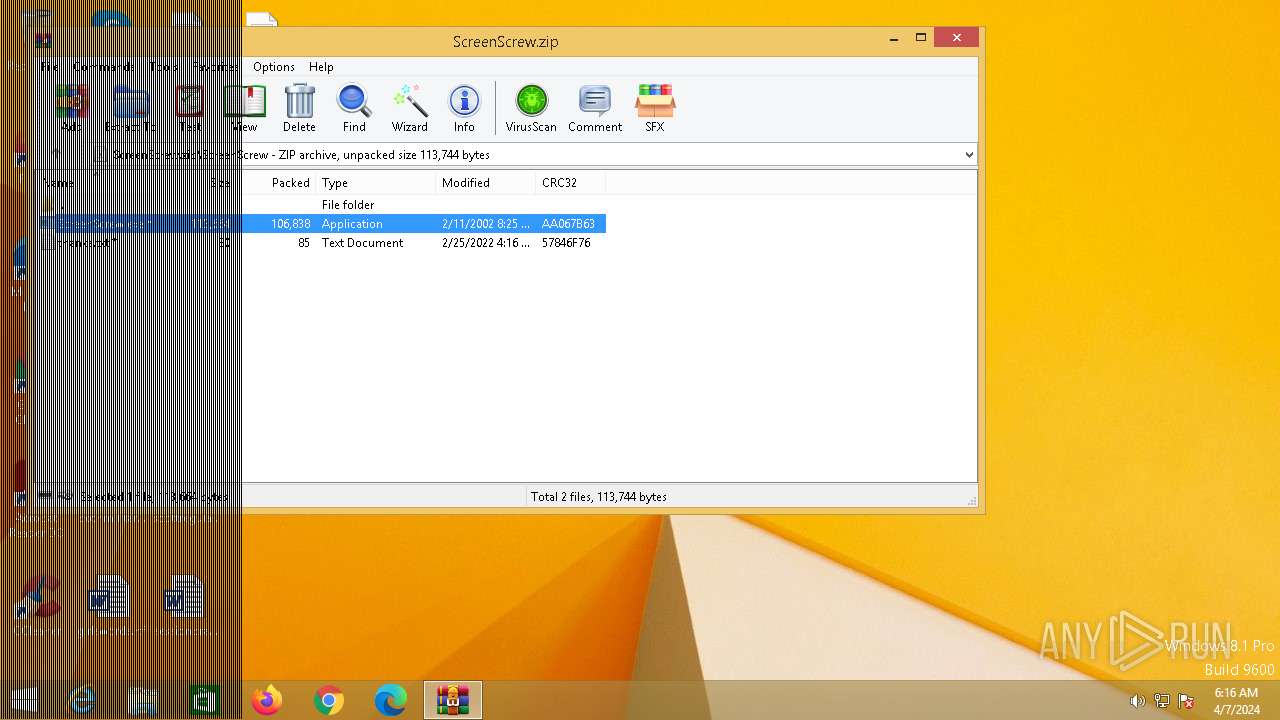Click the modified date 2/25/2022

pyautogui.click(x=486, y=243)
